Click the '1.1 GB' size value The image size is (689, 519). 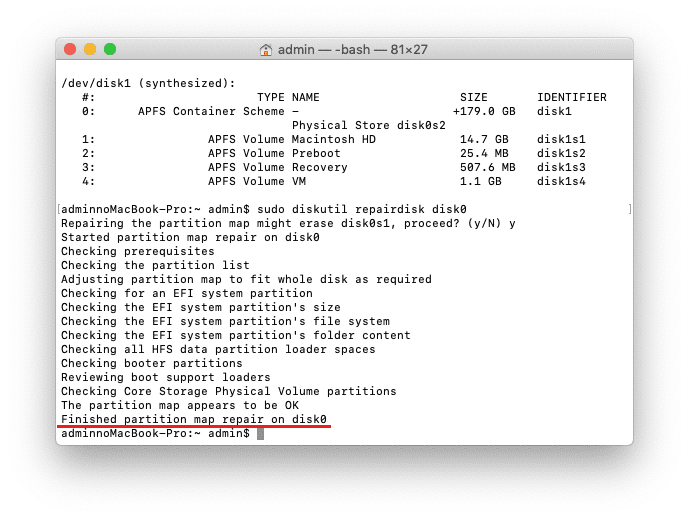point(481,181)
